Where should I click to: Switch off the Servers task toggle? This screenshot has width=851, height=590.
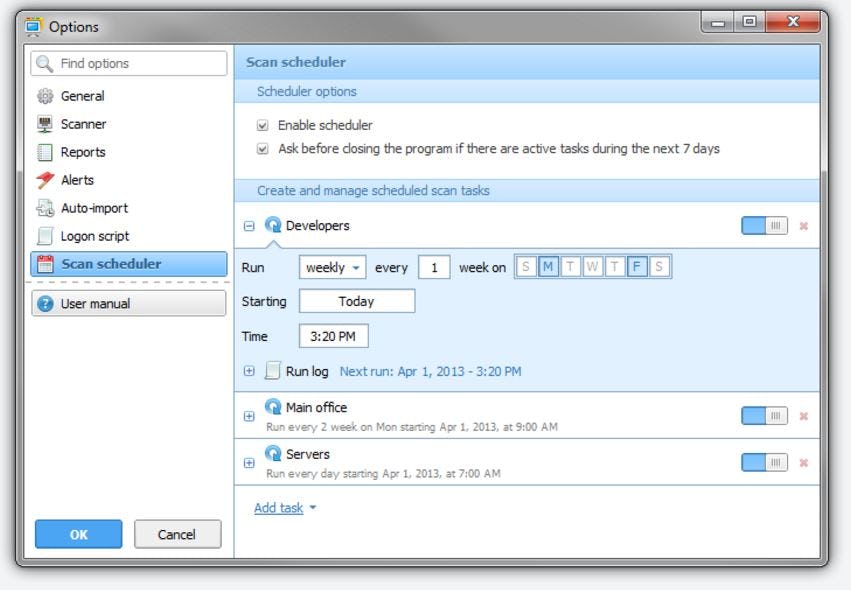coord(764,463)
